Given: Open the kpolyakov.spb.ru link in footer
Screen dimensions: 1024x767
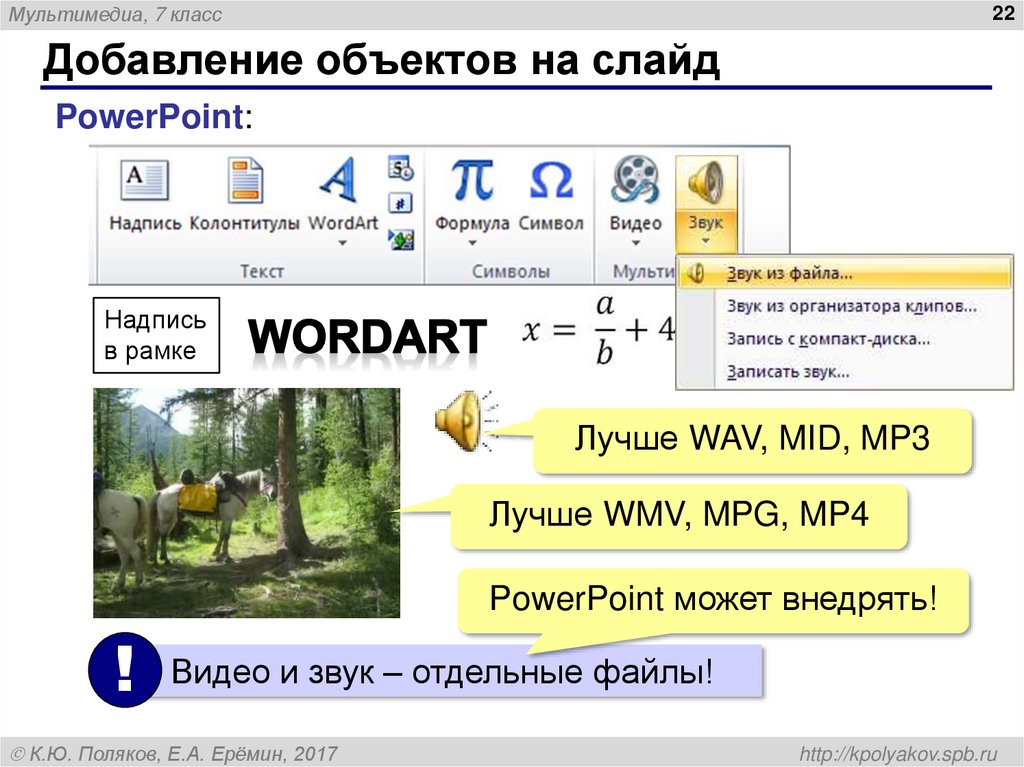Looking at the screenshot, I should pos(899,753).
